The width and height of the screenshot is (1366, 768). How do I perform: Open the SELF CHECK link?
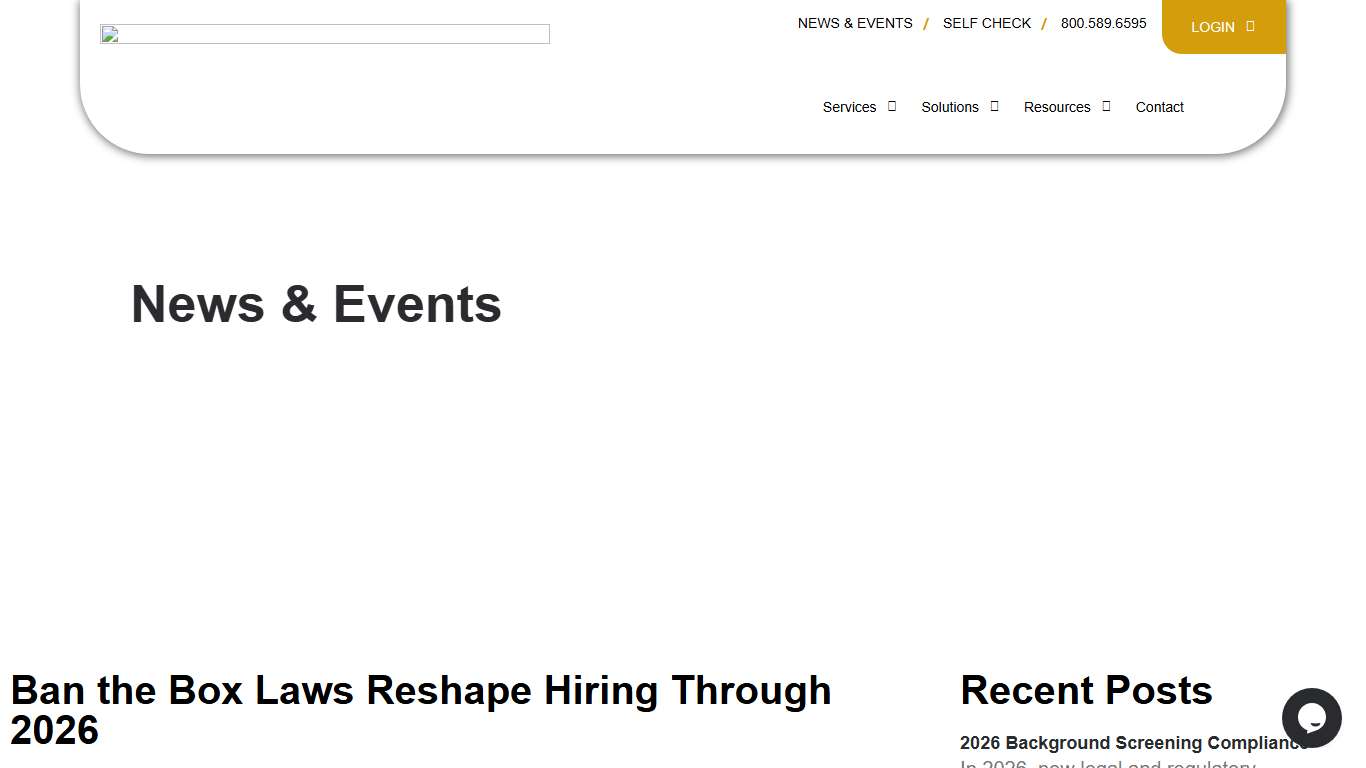tap(987, 23)
